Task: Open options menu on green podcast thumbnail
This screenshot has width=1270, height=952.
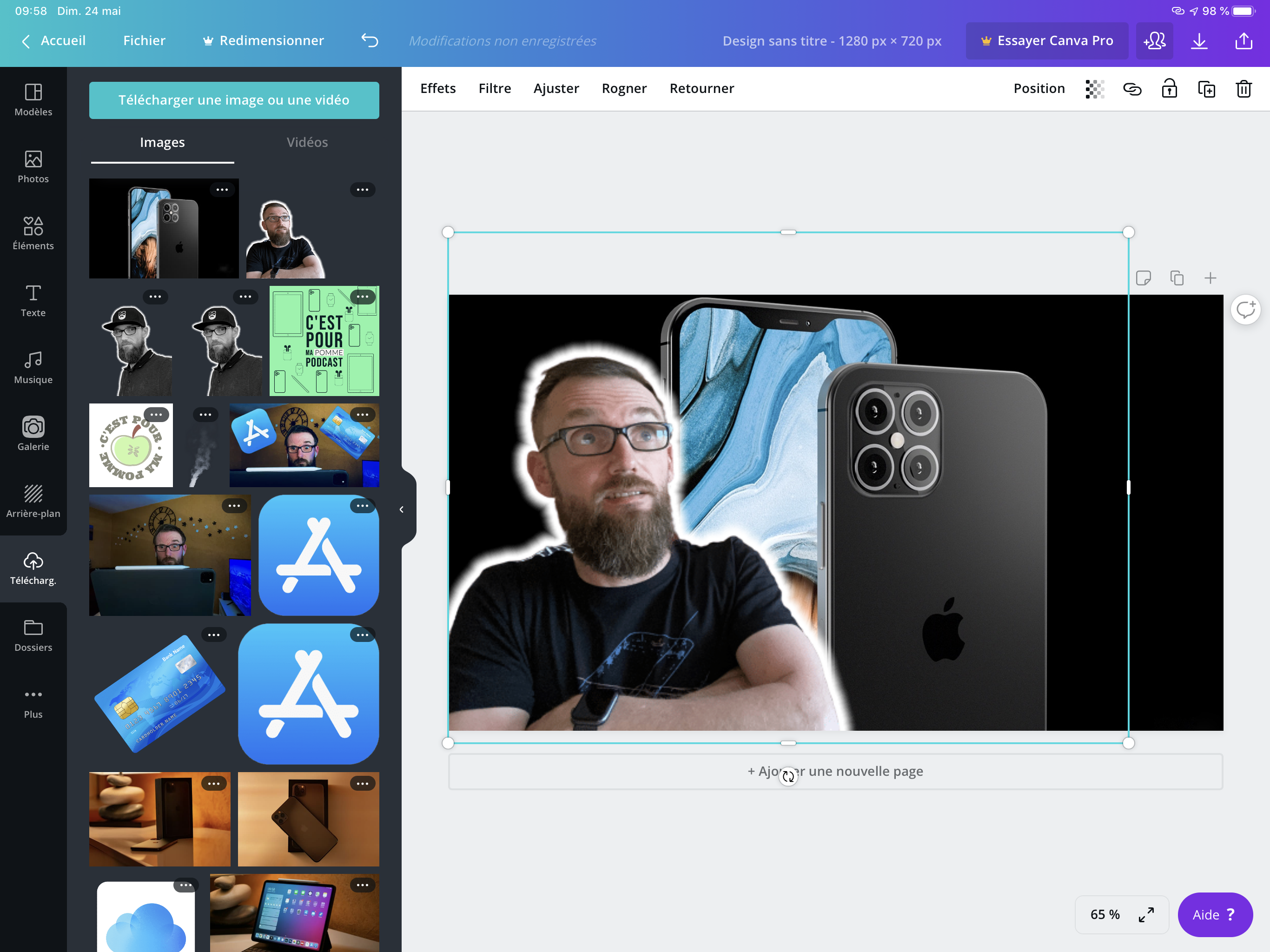Action: point(363,297)
